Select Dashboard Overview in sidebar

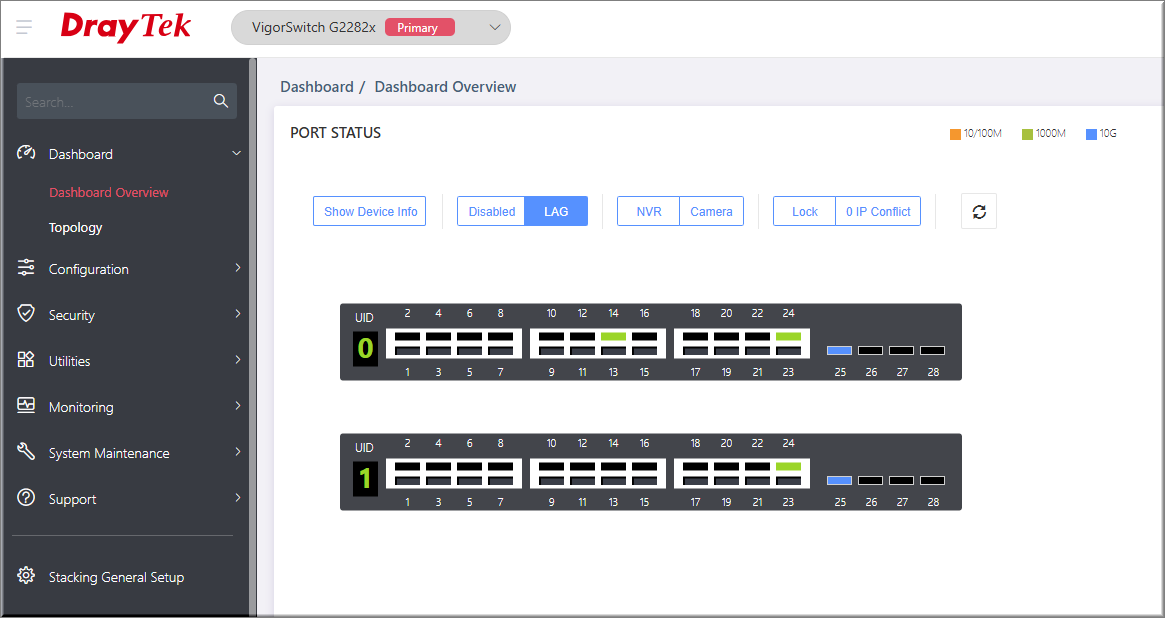click(x=109, y=192)
